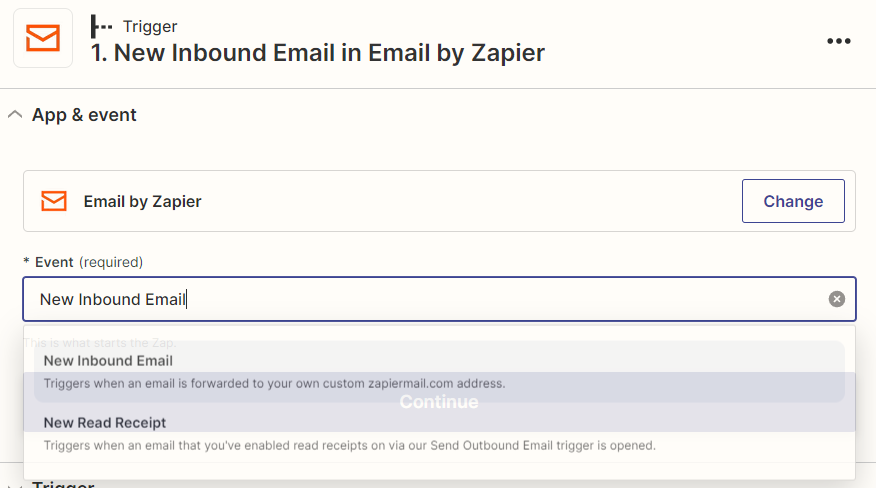This screenshot has height=488, width=876.
Task: Choose the New Read Receipt dropdown option
Action: (105, 423)
